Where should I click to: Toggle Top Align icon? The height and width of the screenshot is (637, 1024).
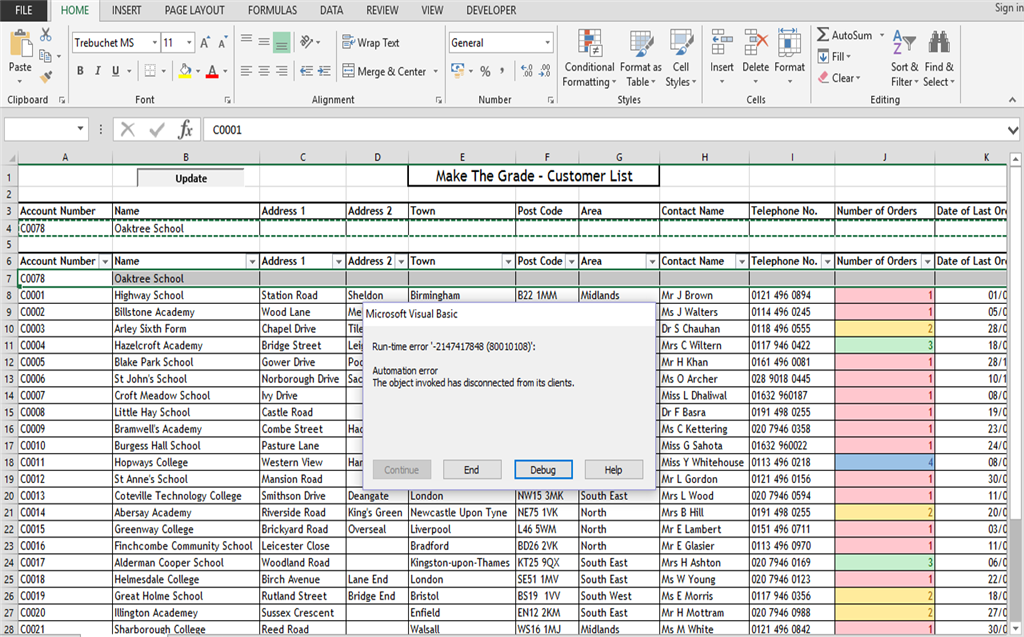pos(246,41)
